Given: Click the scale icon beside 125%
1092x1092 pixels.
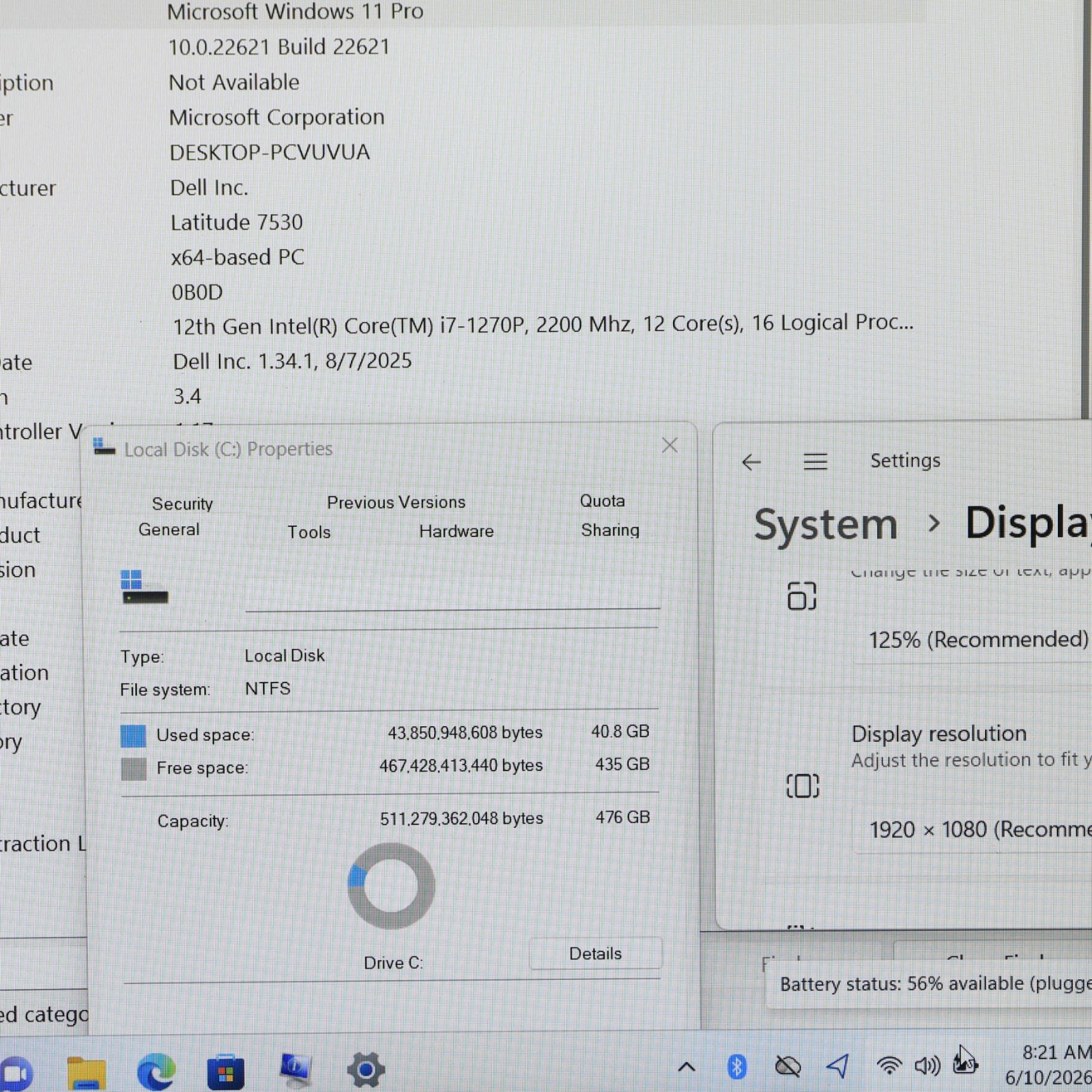Looking at the screenshot, I should (x=802, y=596).
